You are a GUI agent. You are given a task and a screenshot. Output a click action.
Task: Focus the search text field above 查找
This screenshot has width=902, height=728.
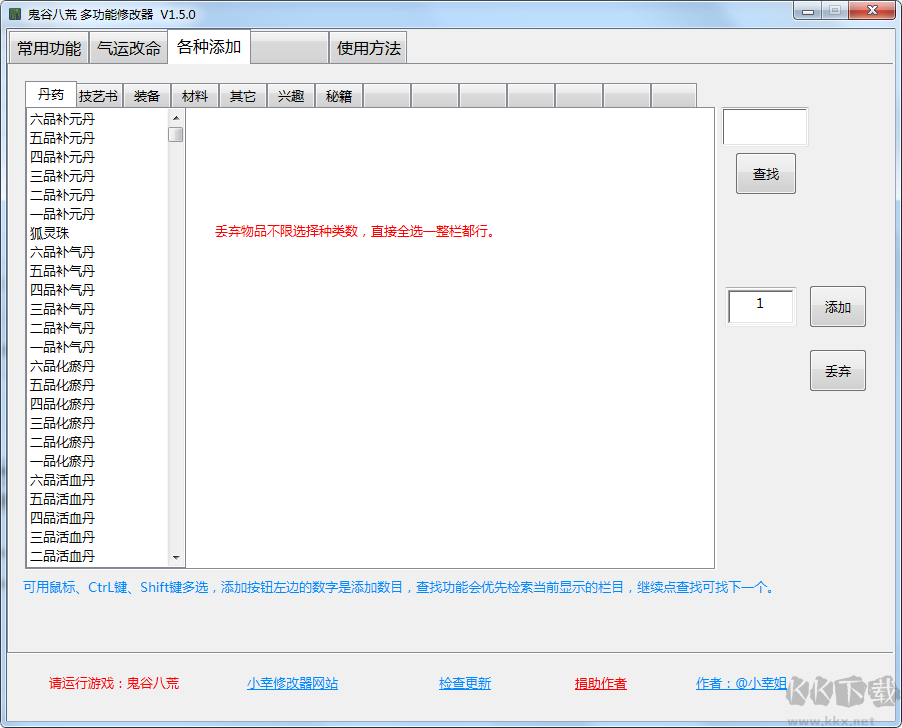pyautogui.click(x=765, y=127)
